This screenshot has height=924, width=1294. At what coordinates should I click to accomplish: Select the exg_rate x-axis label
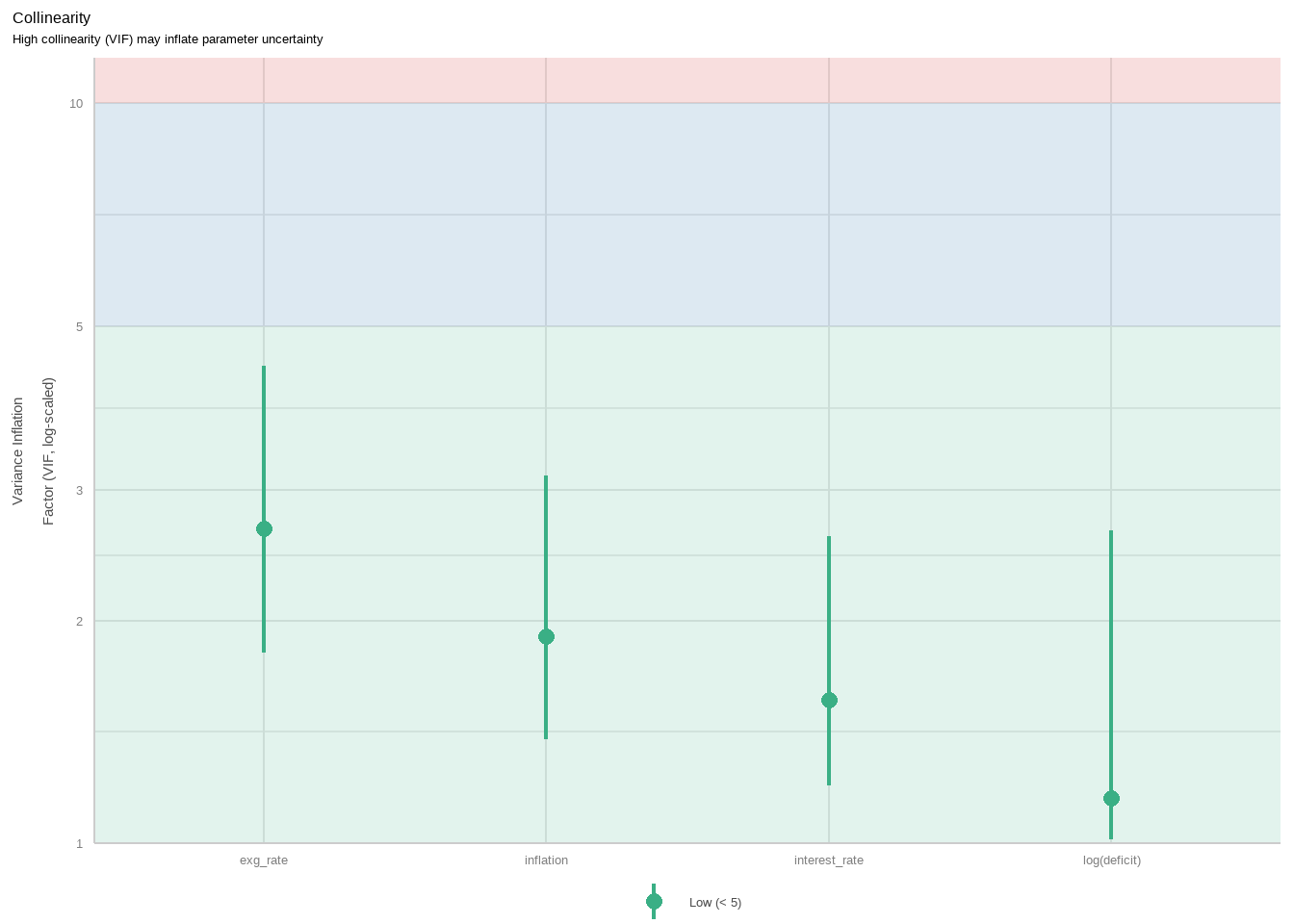pyautogui.click(x=264, y=860)
